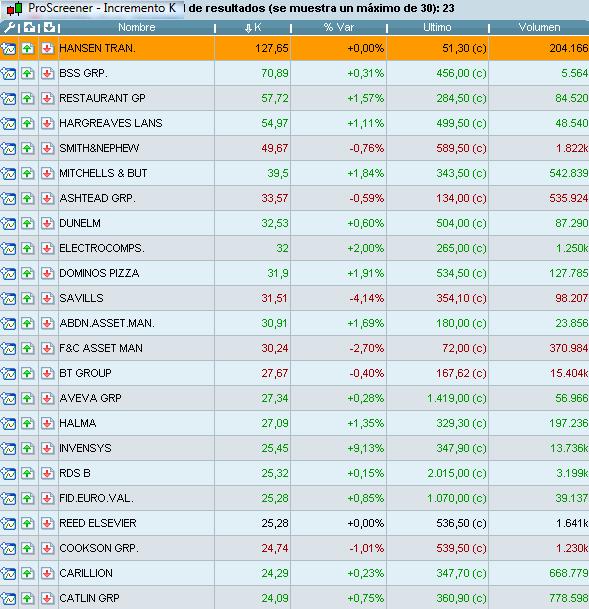Select the SMITH&NEPHEW name cell
This screenshot has width=589, height=609.
click(x=136, y=148)
